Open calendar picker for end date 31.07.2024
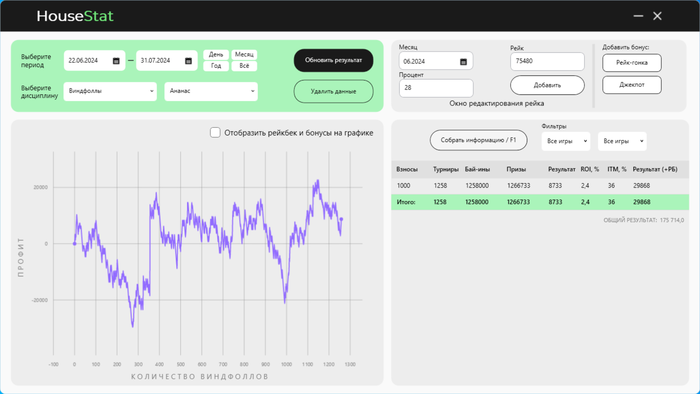Viewport: 700px width, 394px height. tap(188, 61)
